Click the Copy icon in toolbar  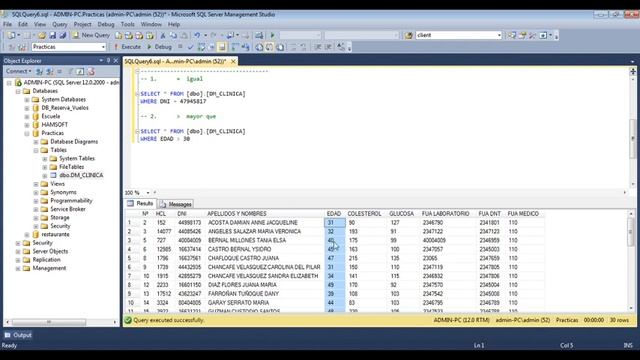[x=173, y=36]
